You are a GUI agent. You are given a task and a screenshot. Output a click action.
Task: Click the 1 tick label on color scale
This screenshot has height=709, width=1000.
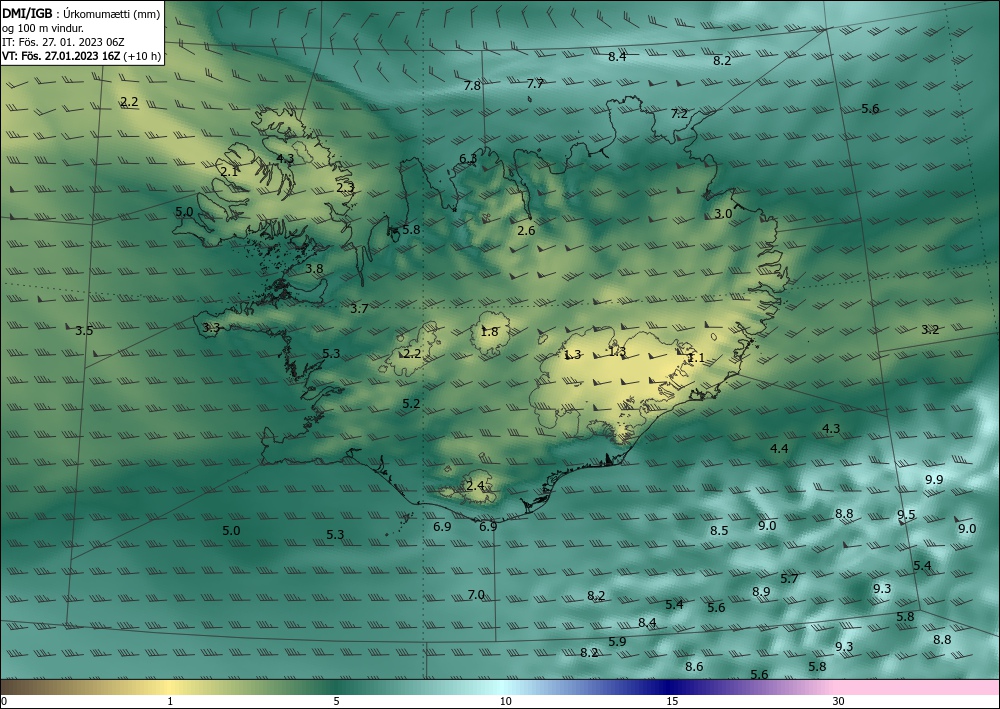[x=170, y=702]
